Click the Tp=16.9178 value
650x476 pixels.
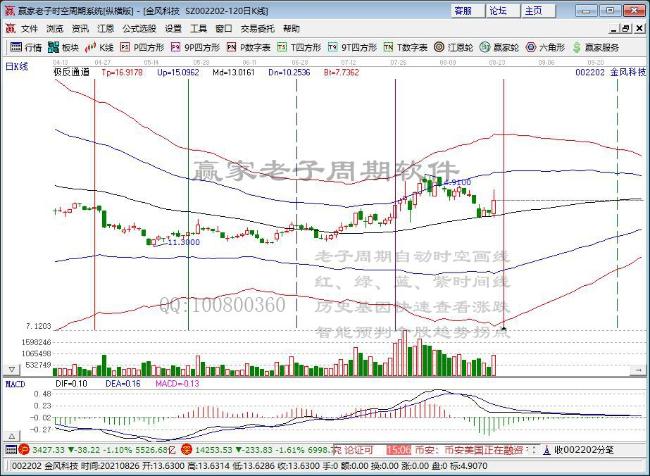pyautogui.click(x=122, y=73)
